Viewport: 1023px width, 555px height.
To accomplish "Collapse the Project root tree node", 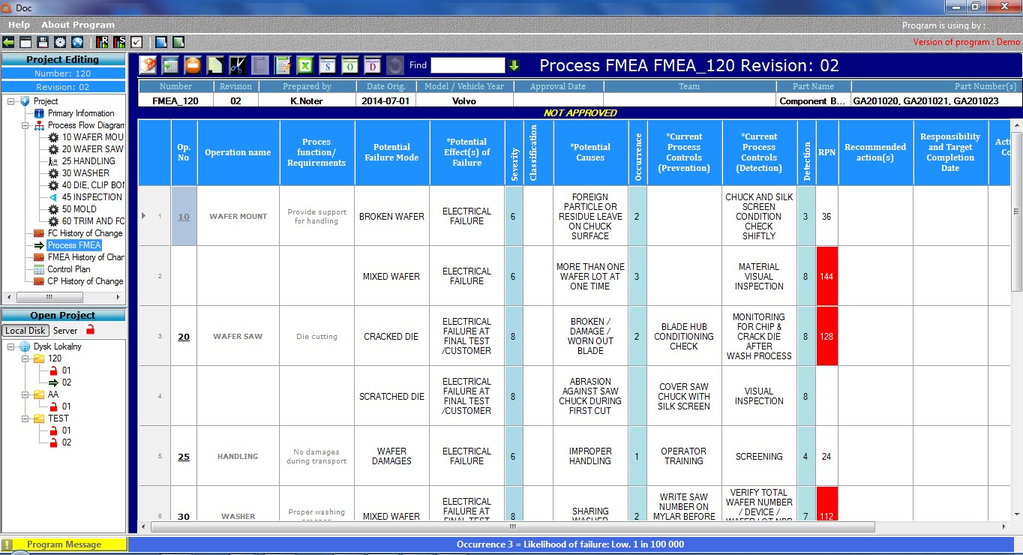I will (11, 101).
